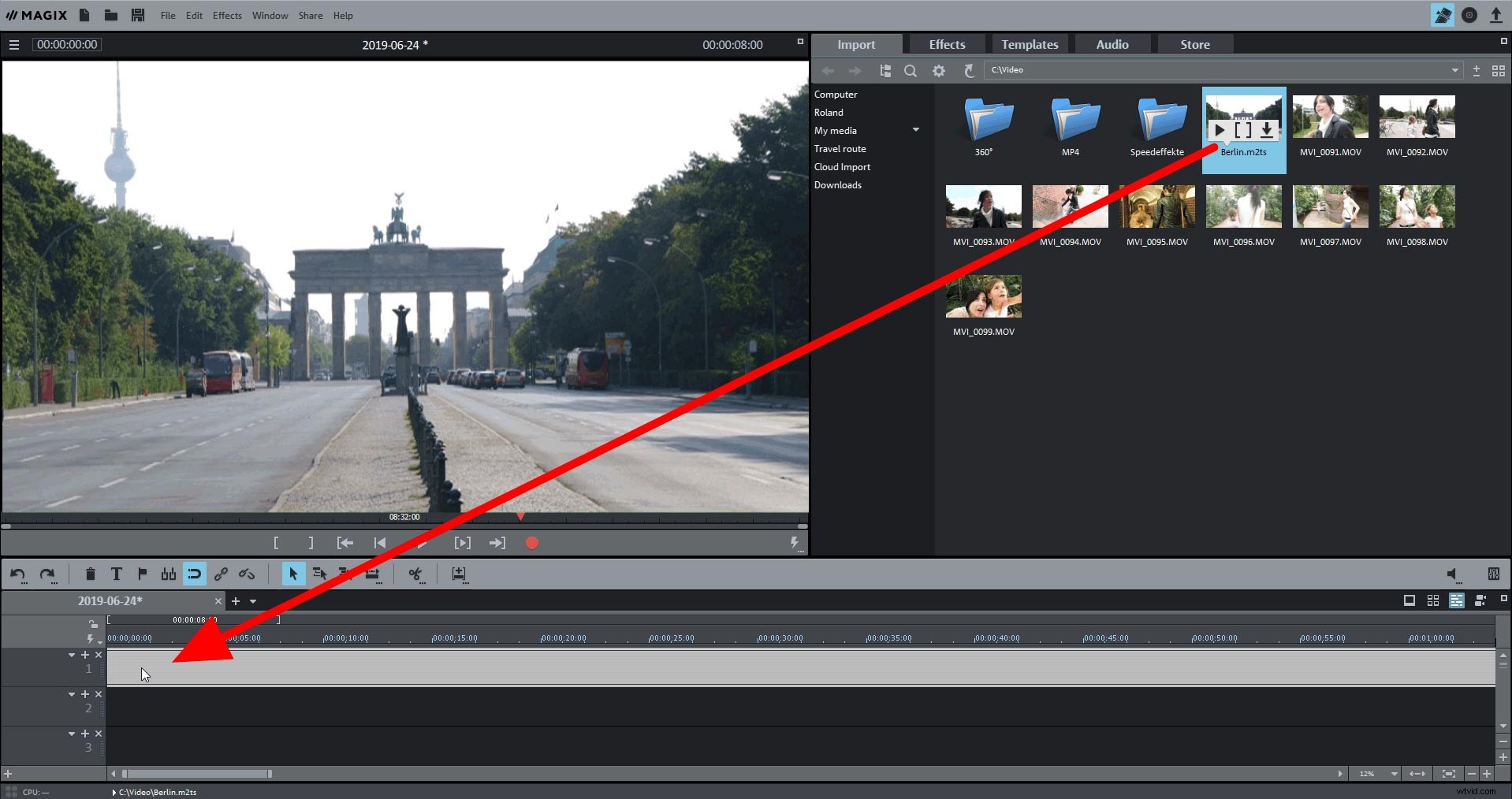Image resolution: width=1512 pixels, height=799 pixels.
Task: Toggle the link objects icon
Action: pos(221,574)
